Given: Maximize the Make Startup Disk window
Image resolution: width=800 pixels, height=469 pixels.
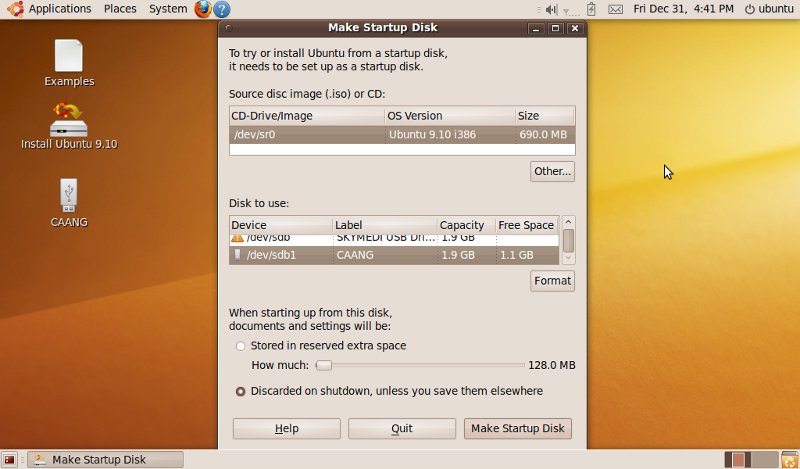Looking at the screenshot, I should click(556, 28).
